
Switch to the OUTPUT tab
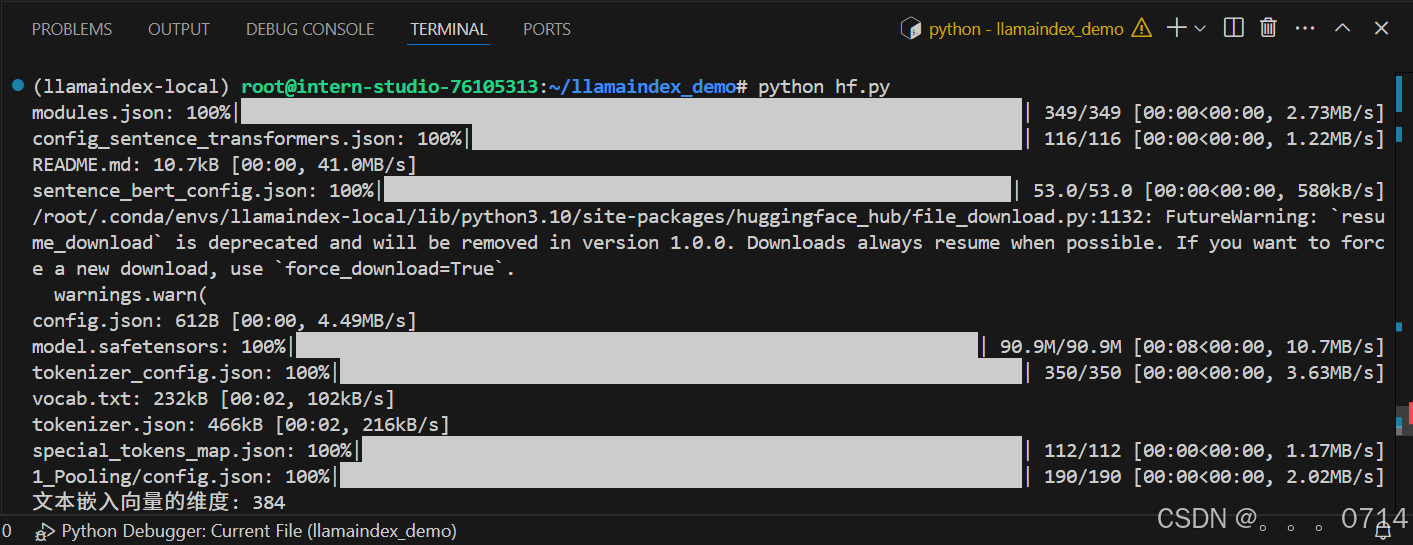(179, 29)
